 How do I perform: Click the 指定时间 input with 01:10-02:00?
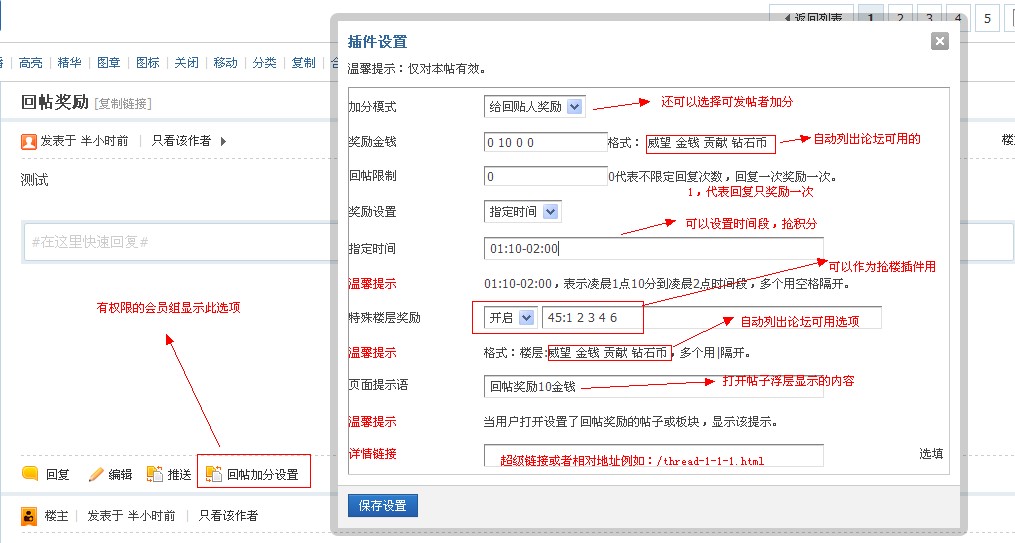(x=653, y=249)
